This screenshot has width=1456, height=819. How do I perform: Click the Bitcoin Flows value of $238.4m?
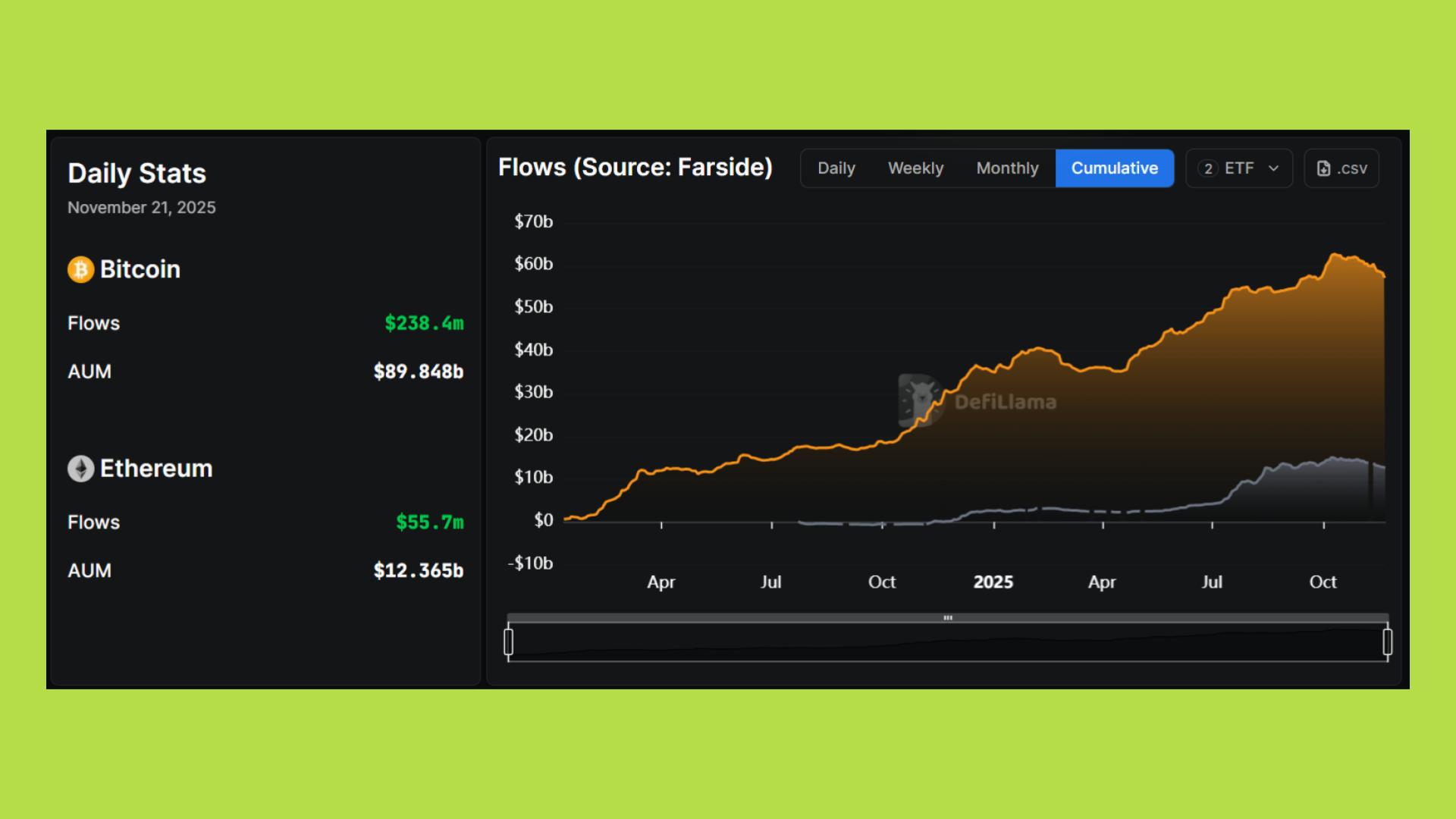point(423,324)
